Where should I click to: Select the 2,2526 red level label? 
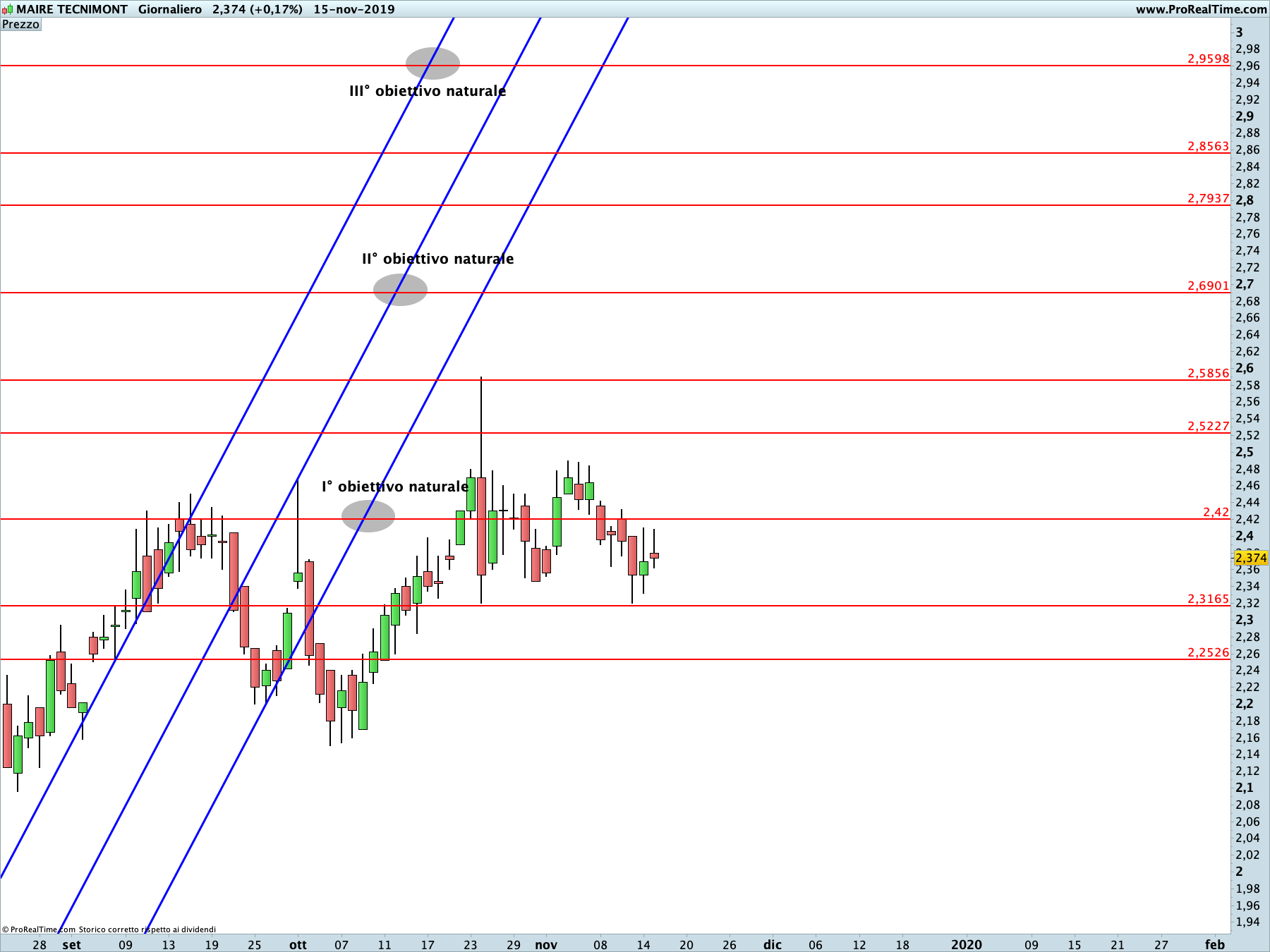(1209, 652)
